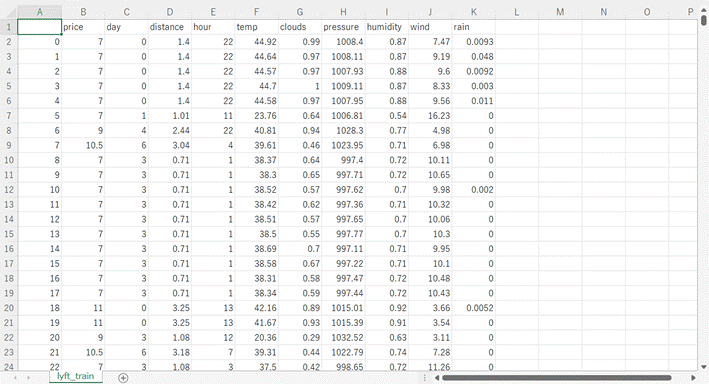Click the 'pressure' header cell
Viewport: 709px width, 384px height.
point(344,27)
